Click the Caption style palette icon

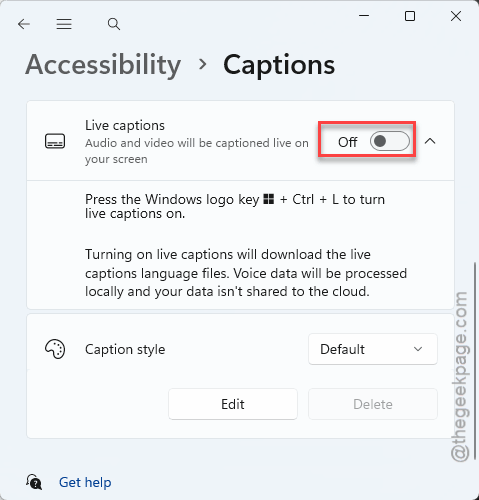[55, 349]
